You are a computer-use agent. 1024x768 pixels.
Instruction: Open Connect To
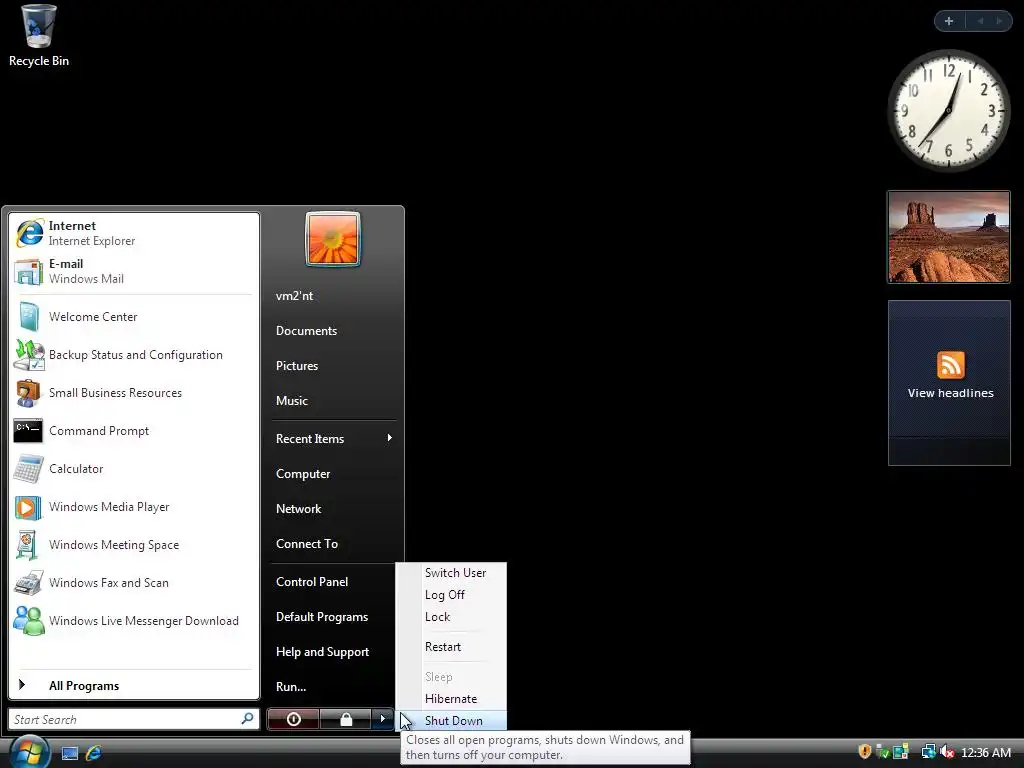pyautogui.click(x=333, y=543)
